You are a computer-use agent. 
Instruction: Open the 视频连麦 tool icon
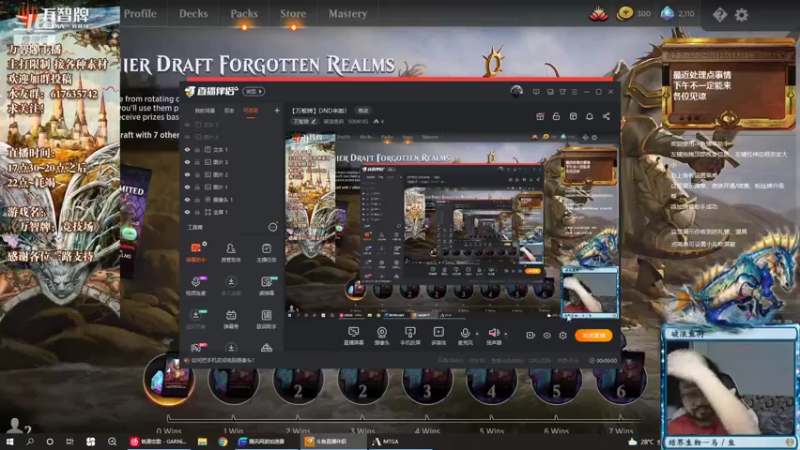pyautogui.click(x=195, y=285)
